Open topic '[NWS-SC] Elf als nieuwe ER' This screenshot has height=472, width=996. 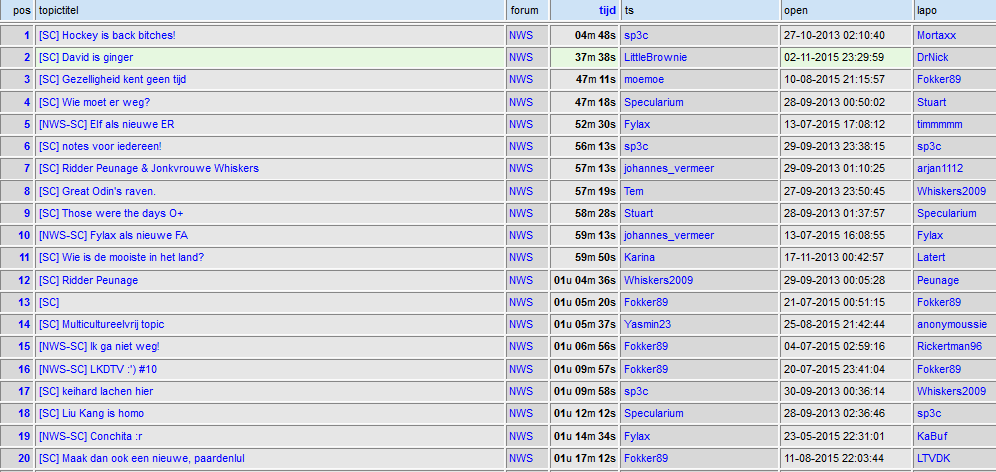click(x=107, y=125)
